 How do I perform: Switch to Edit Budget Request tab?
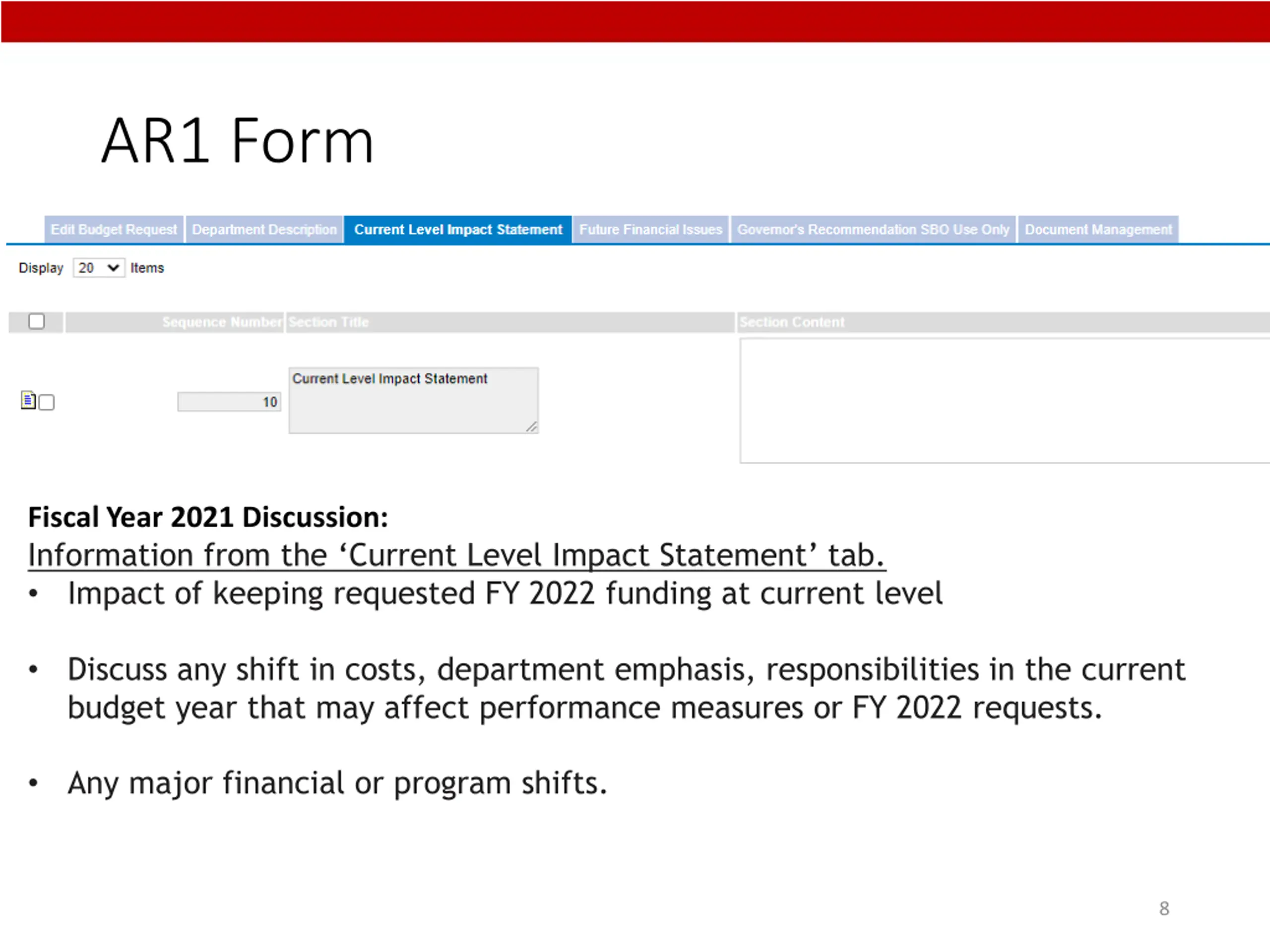click(114, 230)
